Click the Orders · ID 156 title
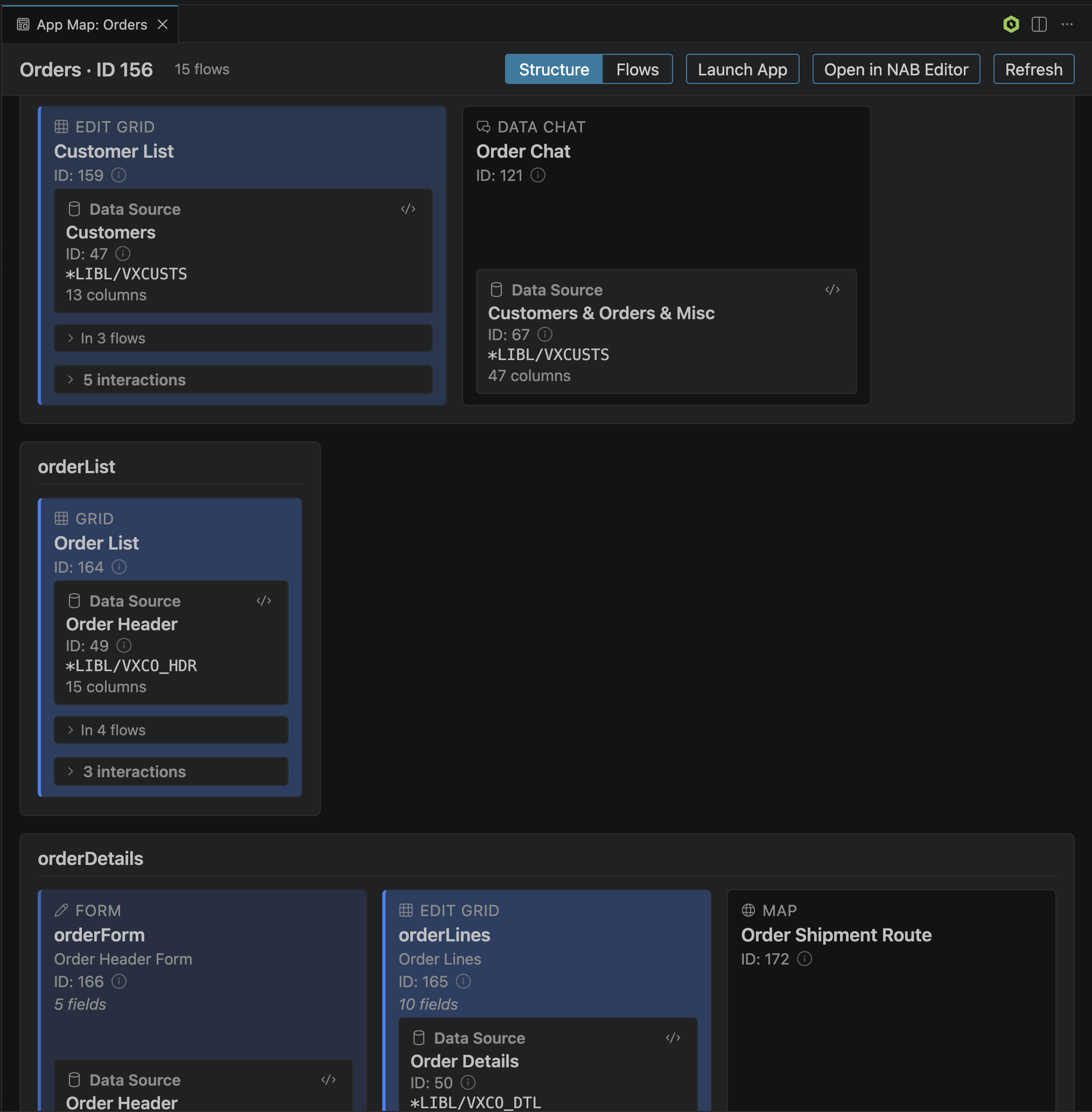Viewport: 1092px width, 1112px height. pos(86,69)
